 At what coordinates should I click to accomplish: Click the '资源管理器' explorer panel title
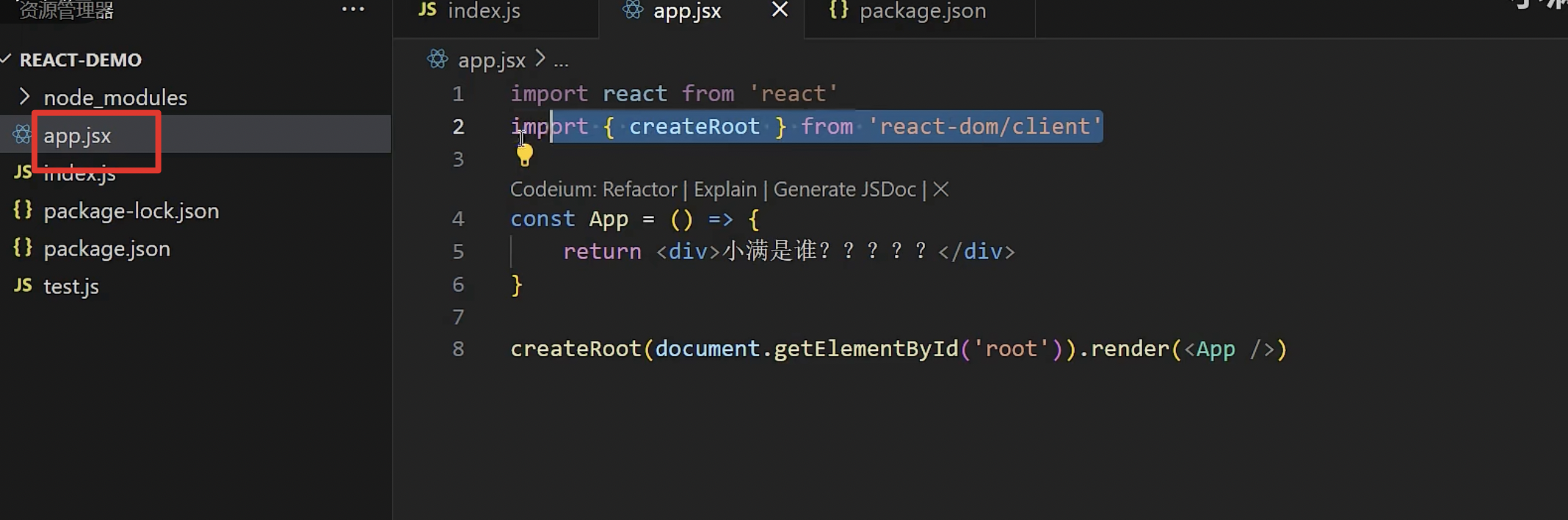point(66,10)
